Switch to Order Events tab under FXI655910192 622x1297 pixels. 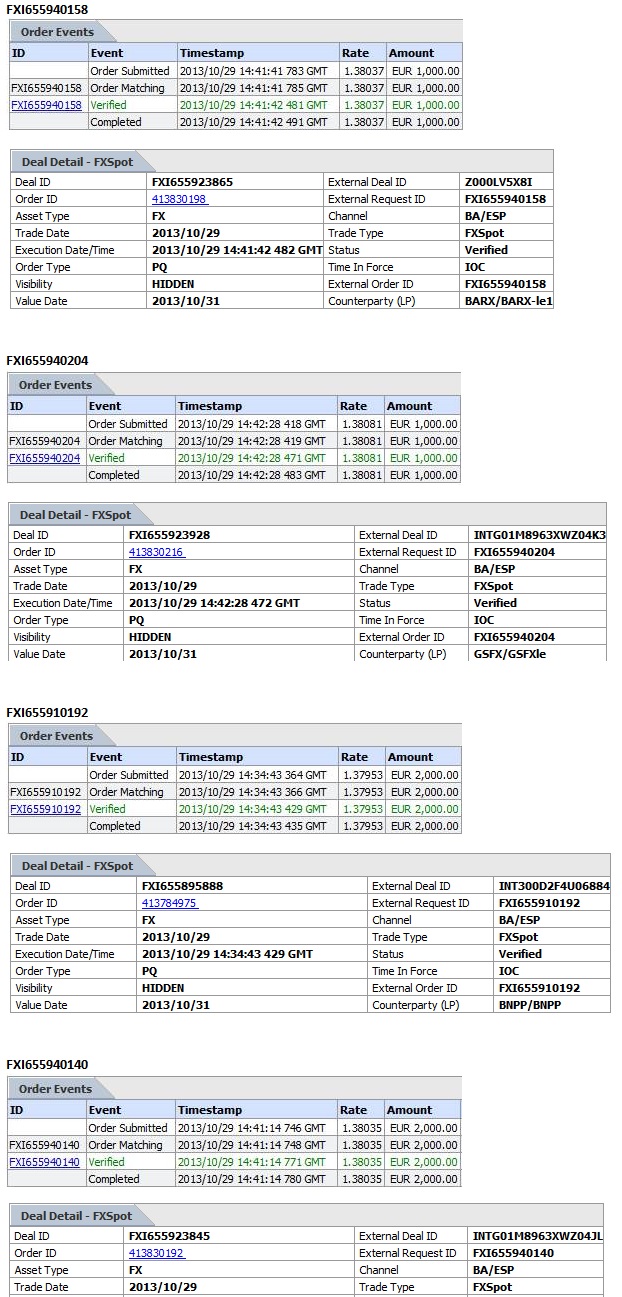pyautogui.click(x=57, y=736)
